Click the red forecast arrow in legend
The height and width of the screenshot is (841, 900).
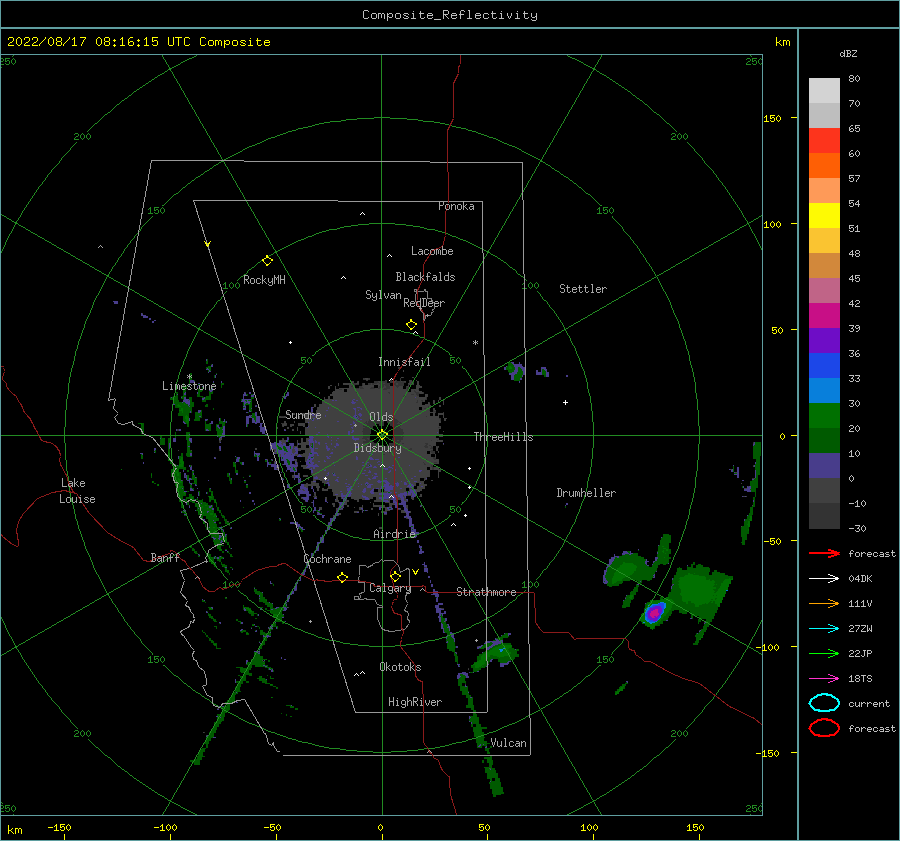[x=824, y=553]
